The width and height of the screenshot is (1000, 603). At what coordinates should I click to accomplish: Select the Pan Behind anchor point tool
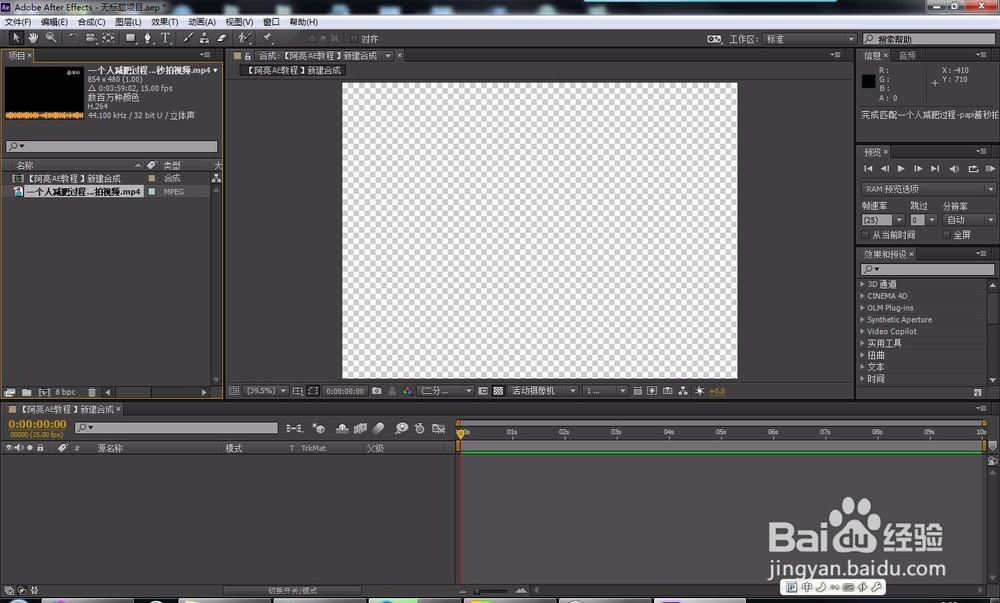pyautogui.click(x=108, y=38)
